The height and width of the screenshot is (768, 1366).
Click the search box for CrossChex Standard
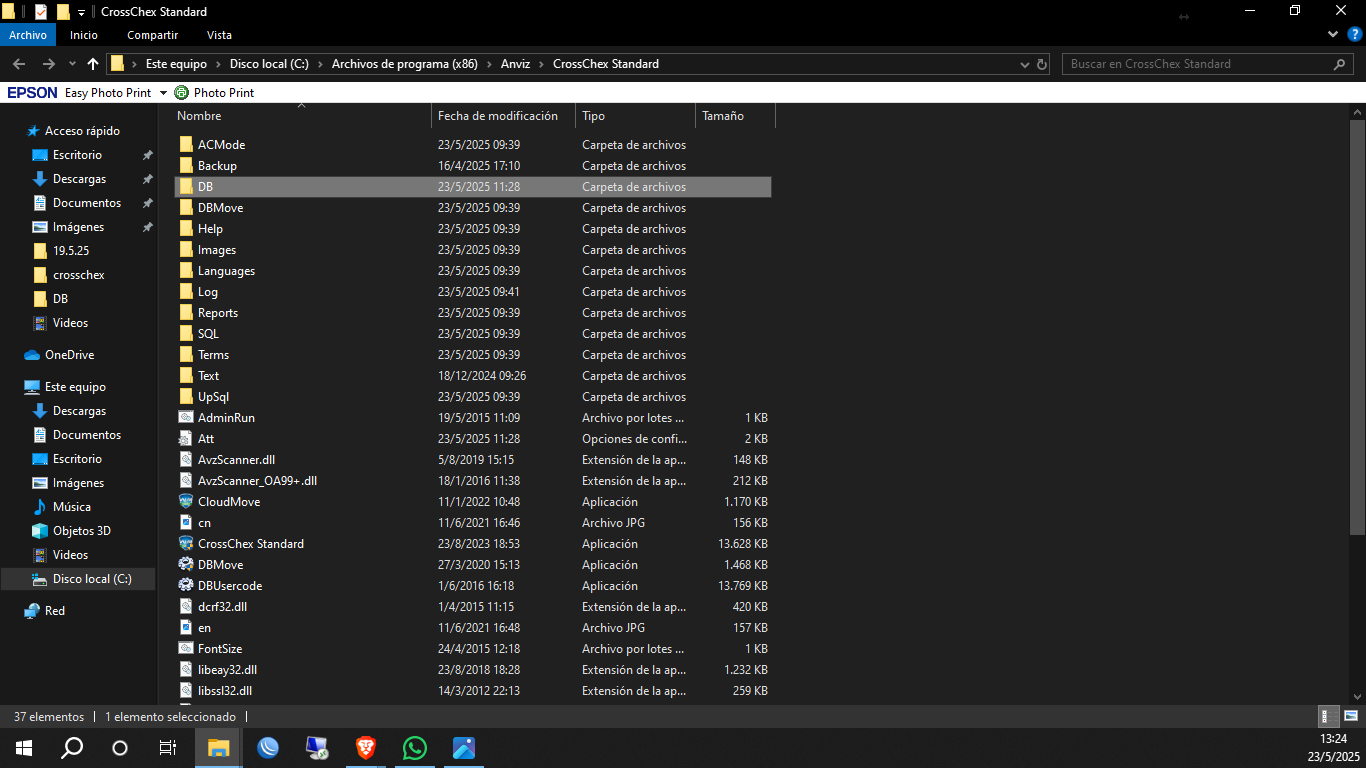point(1208,64)
